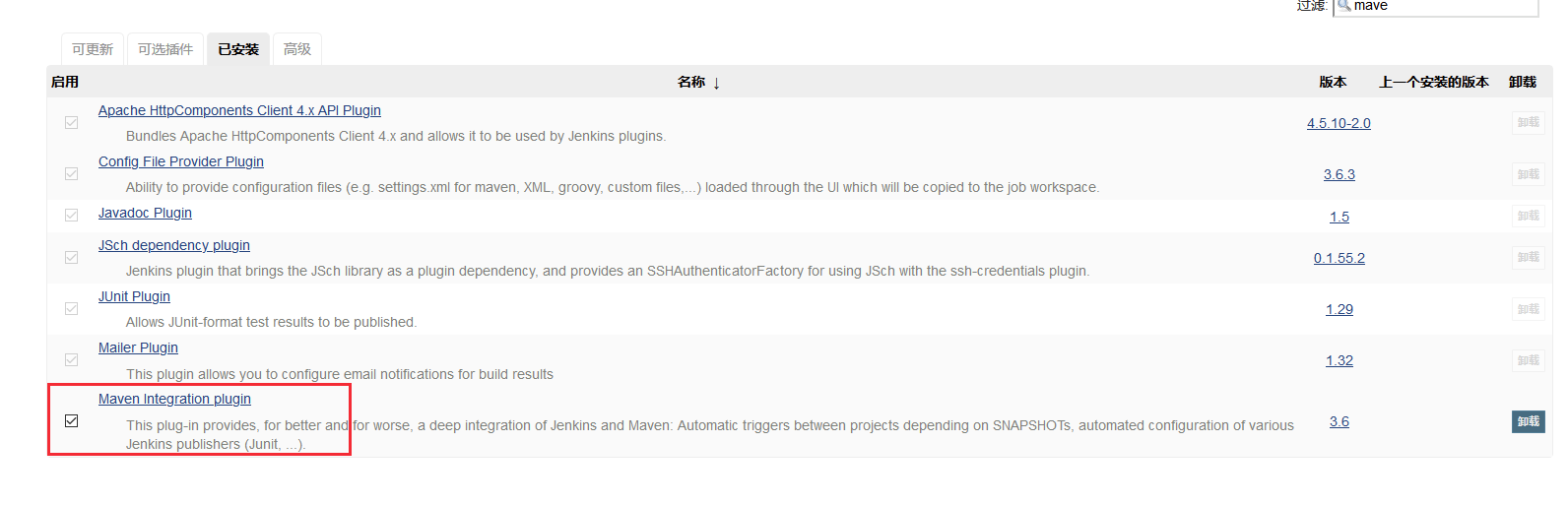Select the 高级 tab
The image size is (1568, 505).
[297, 49]
